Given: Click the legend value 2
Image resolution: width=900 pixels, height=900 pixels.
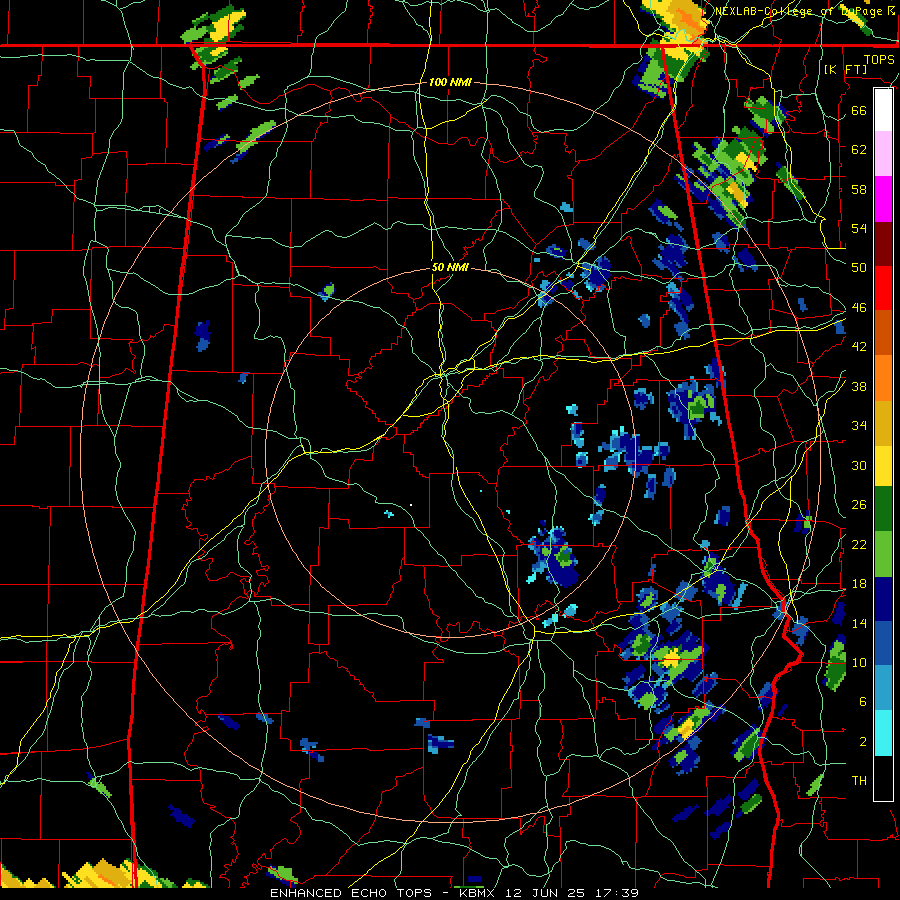Looking at the screenshot, I should 862,742.
